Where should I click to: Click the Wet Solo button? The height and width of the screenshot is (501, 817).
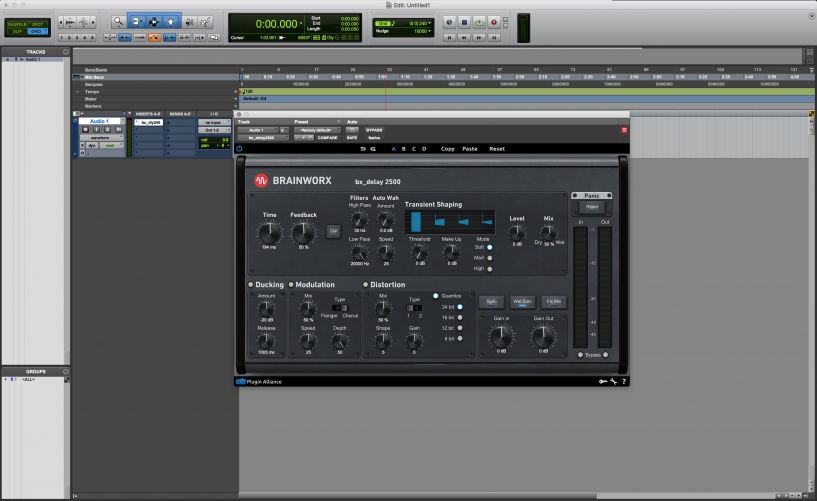coord(522,302)
